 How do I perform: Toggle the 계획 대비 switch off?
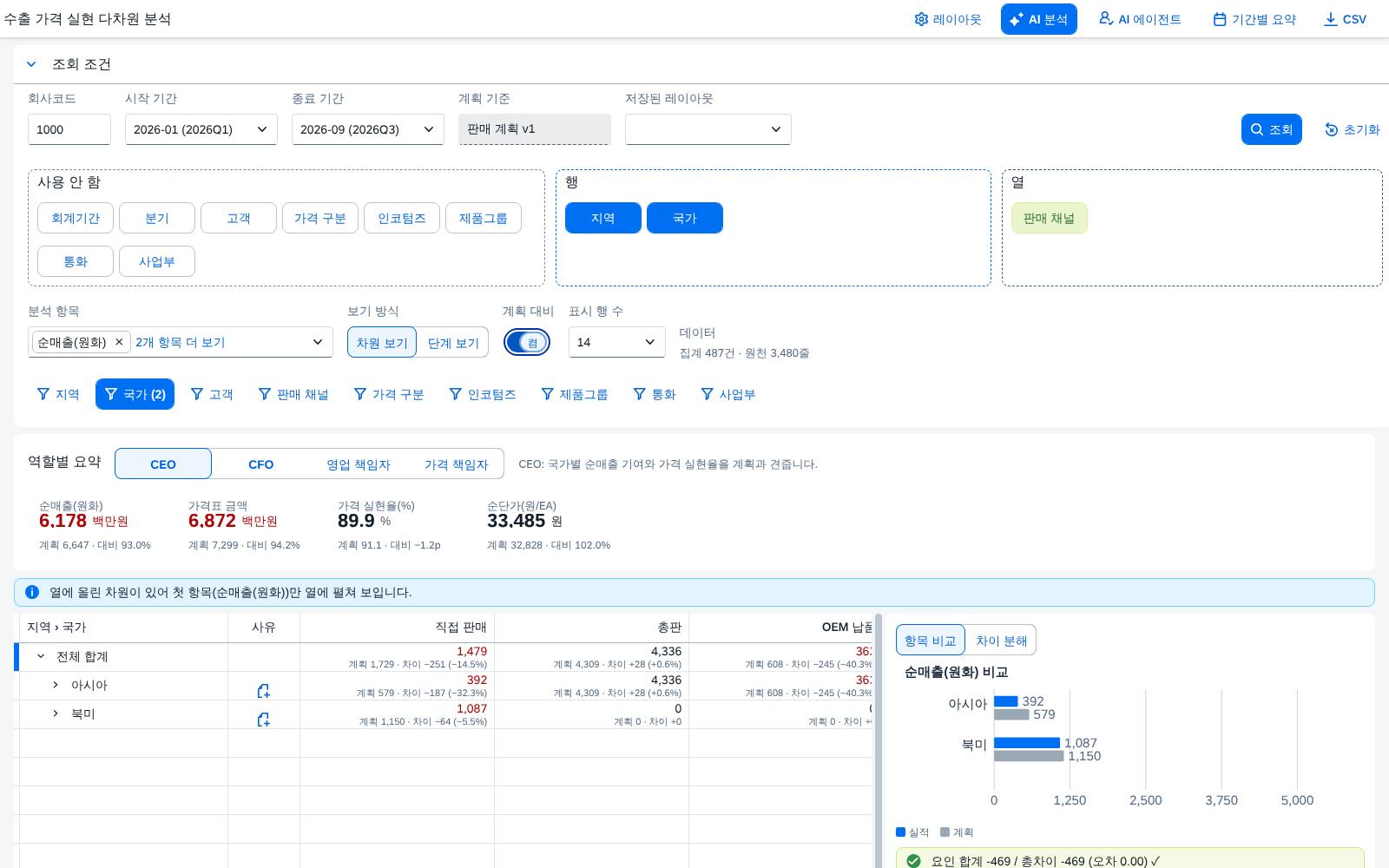pos(527,342)
